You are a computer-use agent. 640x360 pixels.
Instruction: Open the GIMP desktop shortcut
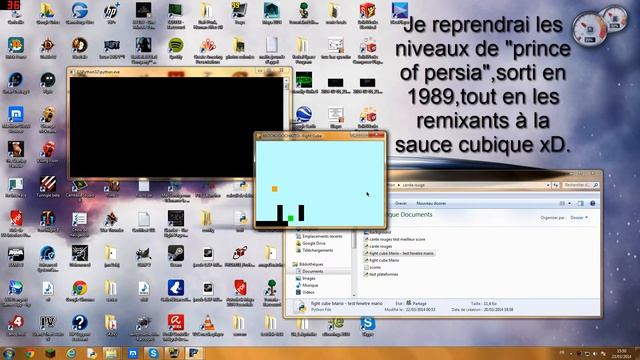pos(144,253)
